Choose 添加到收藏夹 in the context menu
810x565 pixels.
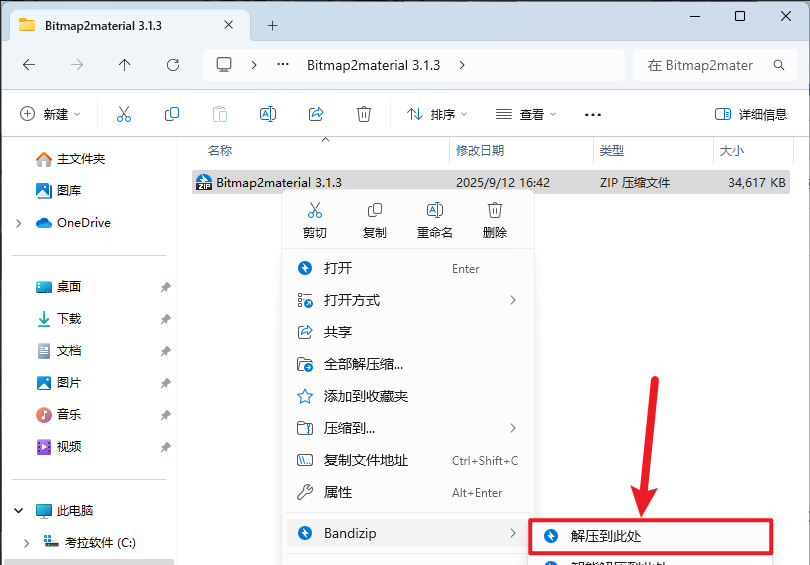click(x=408, y=396)
